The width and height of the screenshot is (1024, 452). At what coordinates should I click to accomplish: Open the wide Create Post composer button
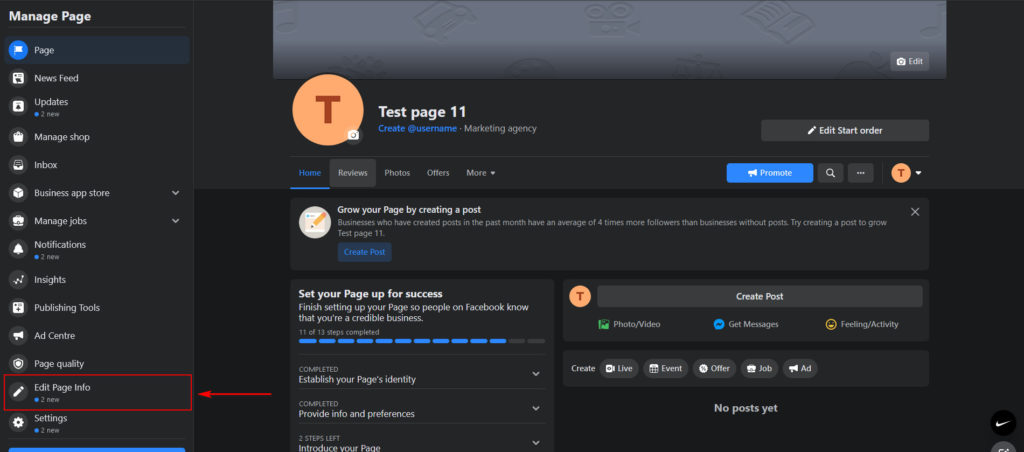coord(760,297)
